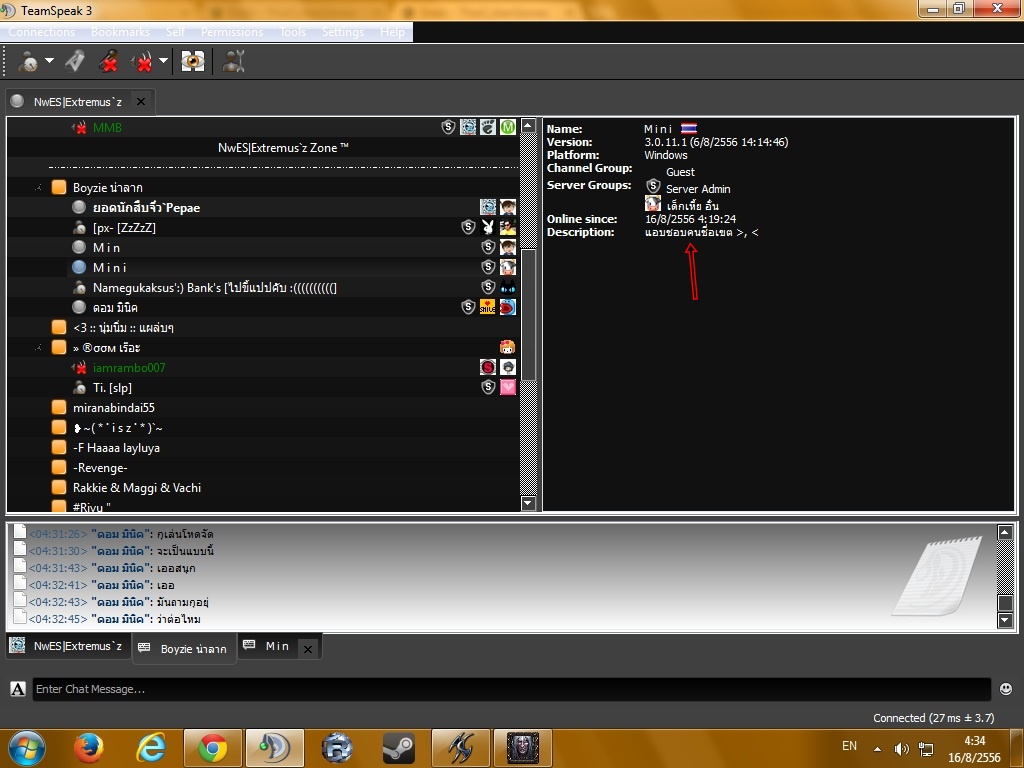Open the Permissions menu
Image resolution: width=1024 pixels, height=768 pixels.
pyautogui.click(x=232, y=32)
